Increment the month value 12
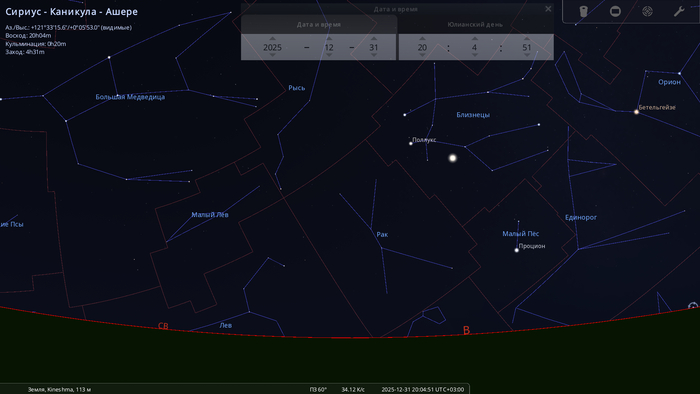The image size is (700, 394). (329, 39)
